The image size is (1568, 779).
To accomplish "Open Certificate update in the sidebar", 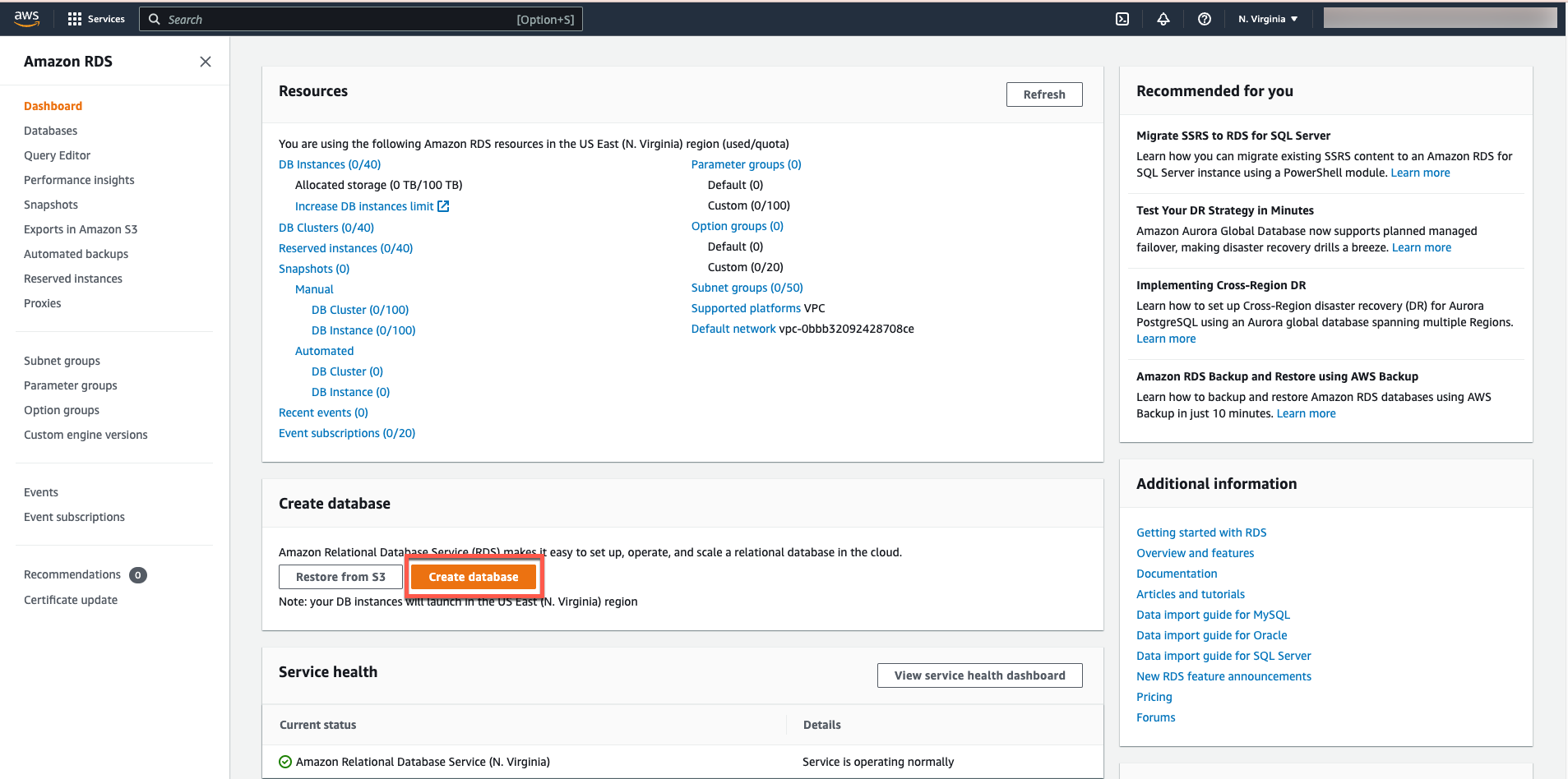I will 71,600.
